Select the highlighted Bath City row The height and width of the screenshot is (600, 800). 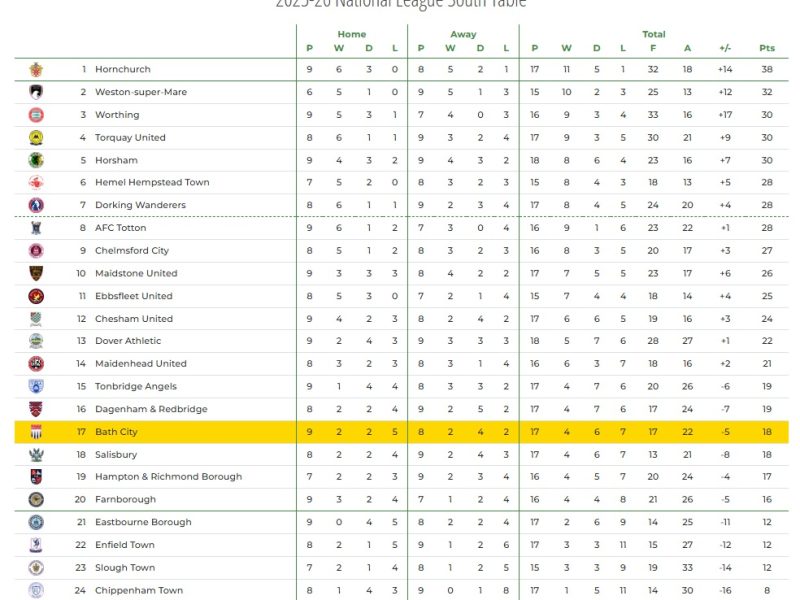pos(400,432)
